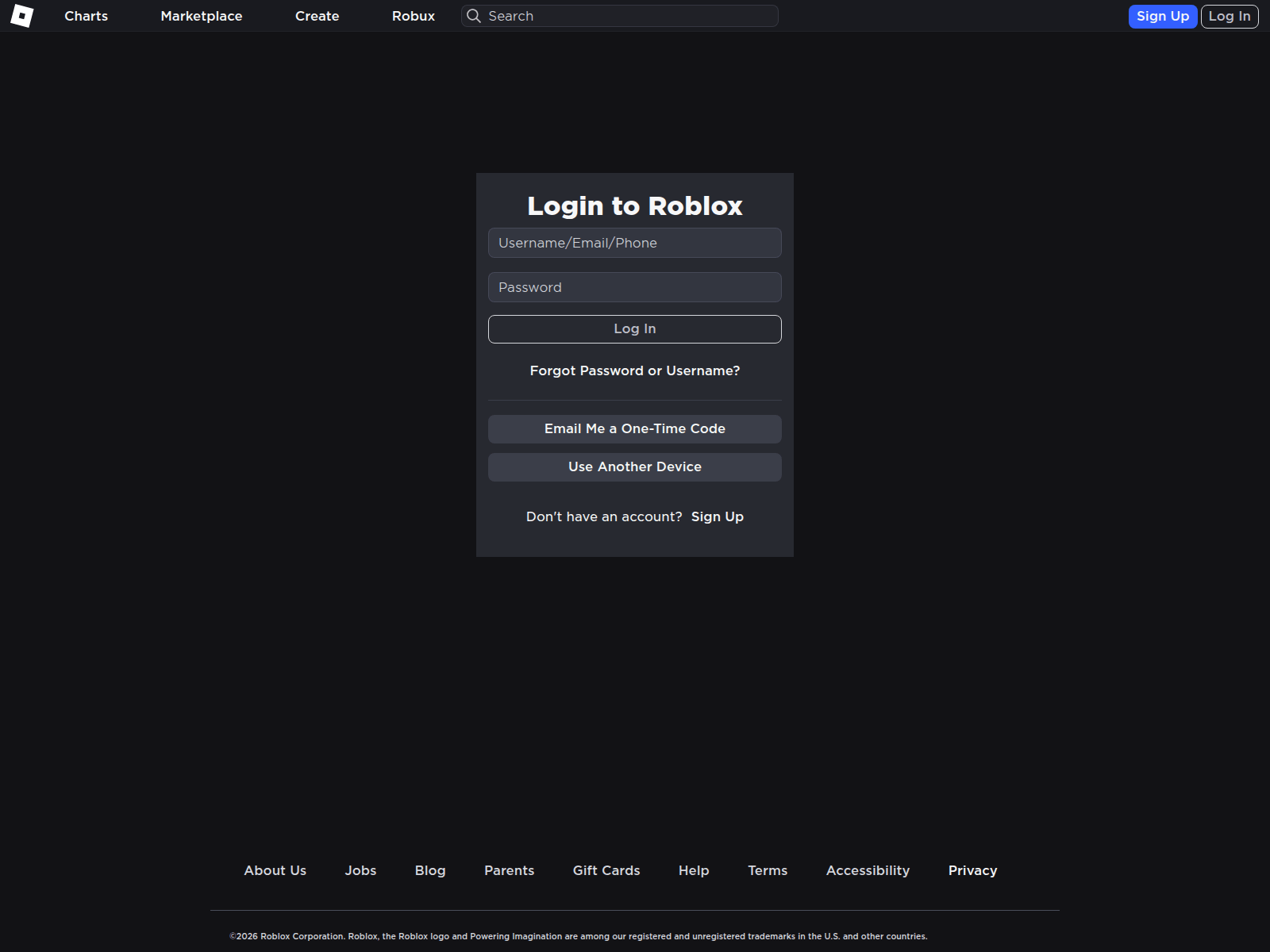Image resolution: width=1270 pixels, height=952 pixels.
Task: Visit the Jobs footer link
Action: tap(360, 870)
